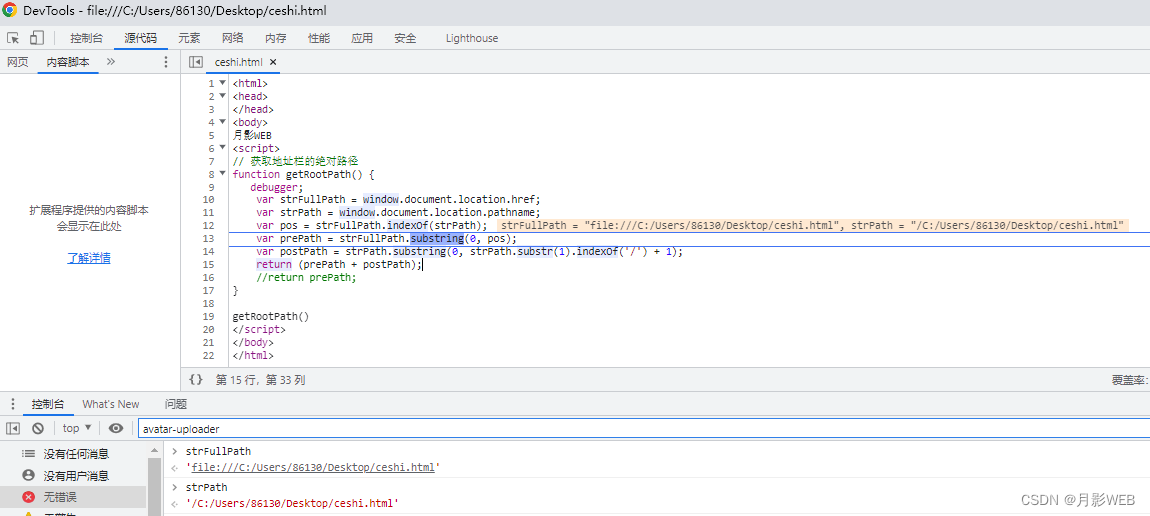Click the console sidebar scrollbar
The height and width of the screenshot is (516, 1150).
(154, 486)
